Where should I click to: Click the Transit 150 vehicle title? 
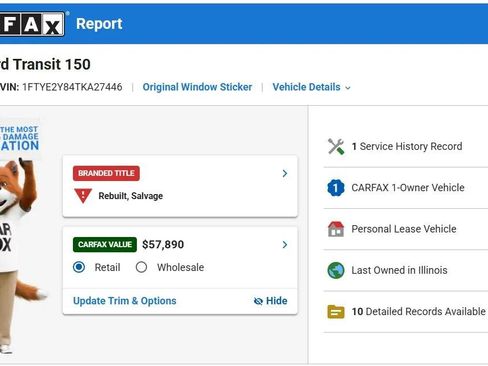pos(45,64)
